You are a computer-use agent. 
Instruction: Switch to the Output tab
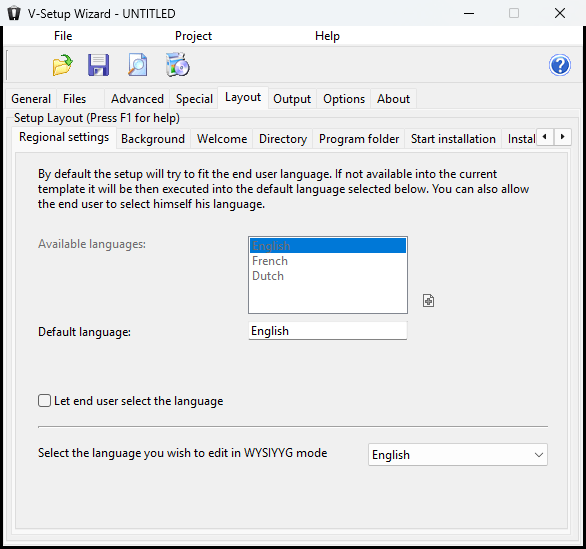pos(292,99)
